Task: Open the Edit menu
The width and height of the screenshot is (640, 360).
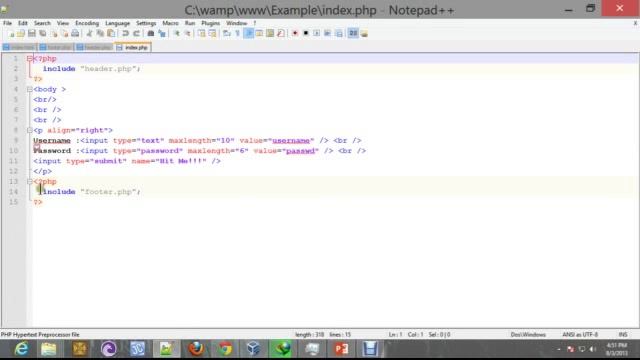Action: (23, 23)
